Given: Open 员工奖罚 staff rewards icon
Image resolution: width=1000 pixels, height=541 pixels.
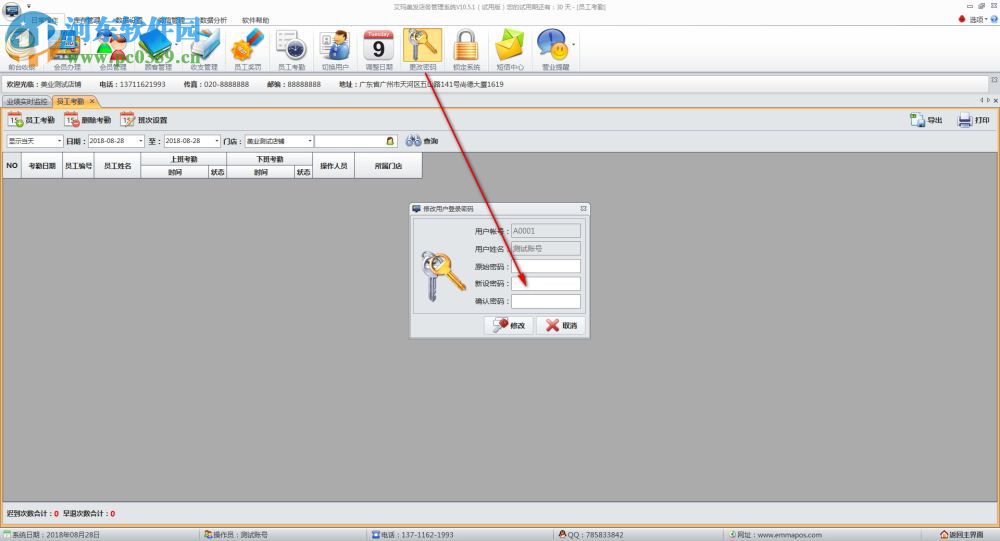Looking at the screenshot, I should (248, 50).
